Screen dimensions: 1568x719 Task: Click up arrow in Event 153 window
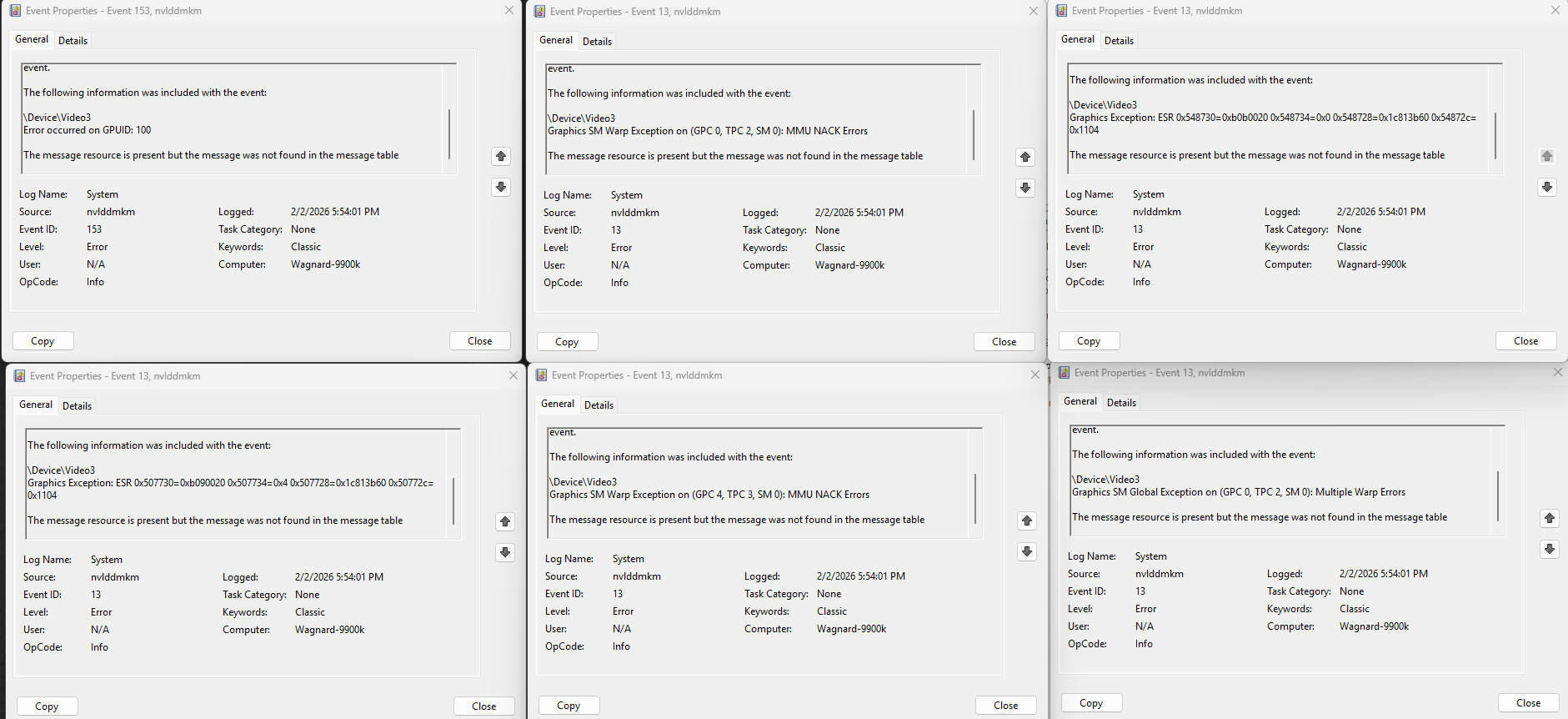click(501, 156)
